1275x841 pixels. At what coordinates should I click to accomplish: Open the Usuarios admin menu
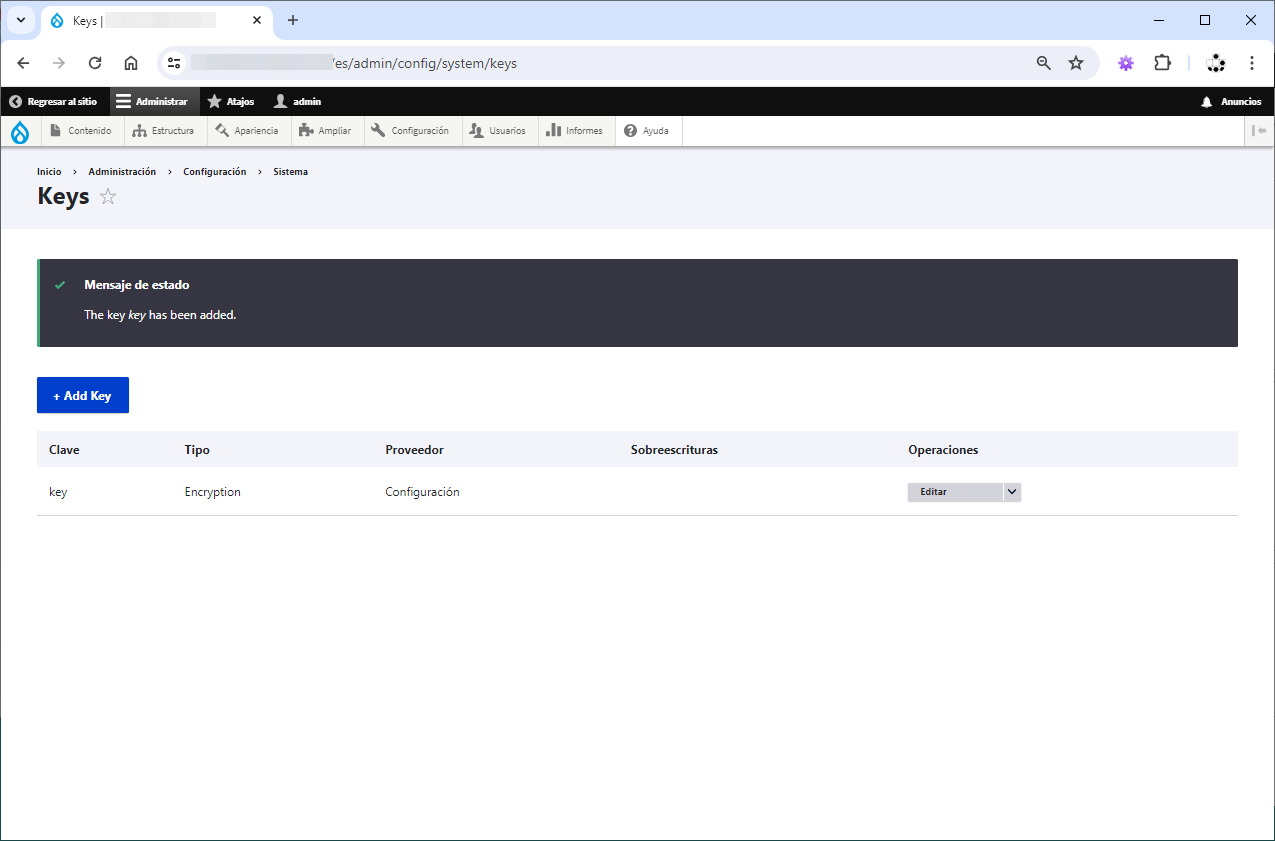[499, 131]
